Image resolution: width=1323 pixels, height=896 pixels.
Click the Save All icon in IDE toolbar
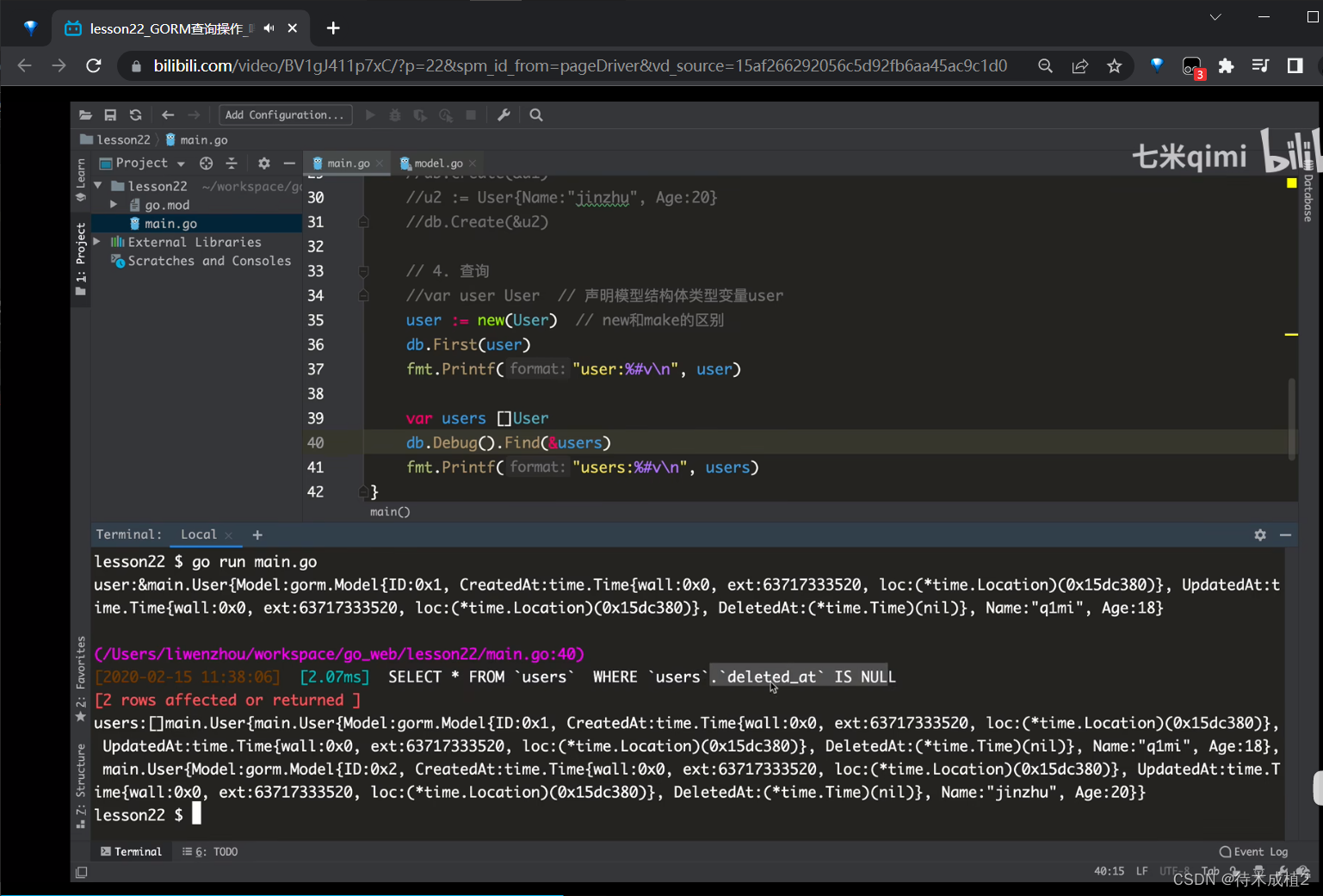pyautogui.click(x=110, y=115)
